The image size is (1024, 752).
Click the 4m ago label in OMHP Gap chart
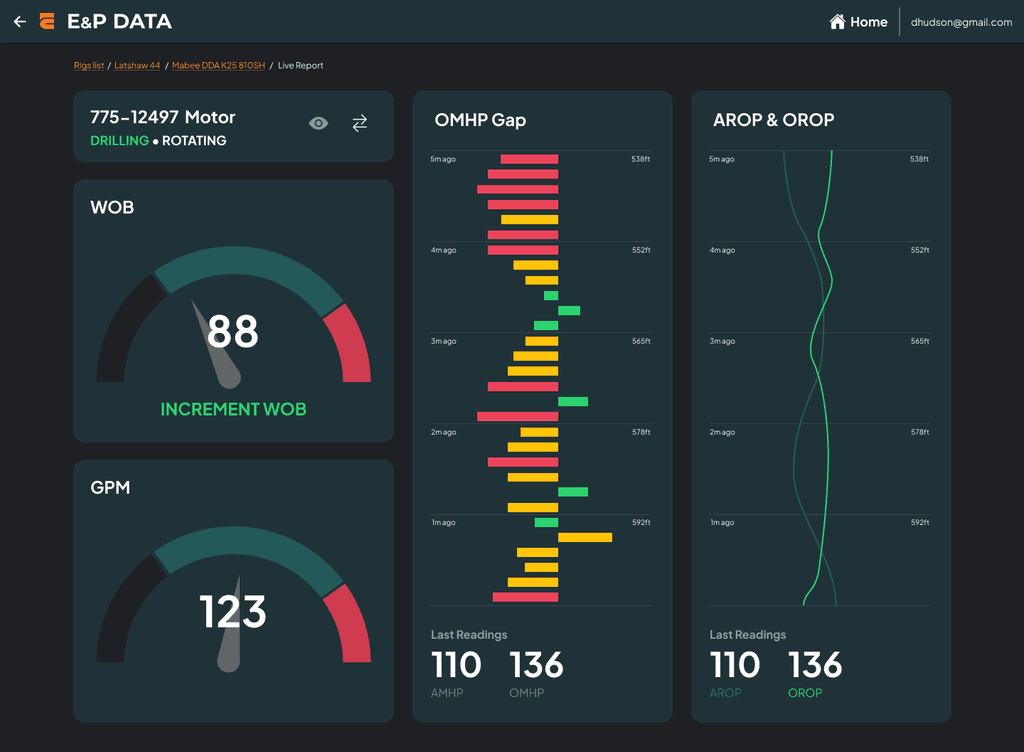pos(443,250)
